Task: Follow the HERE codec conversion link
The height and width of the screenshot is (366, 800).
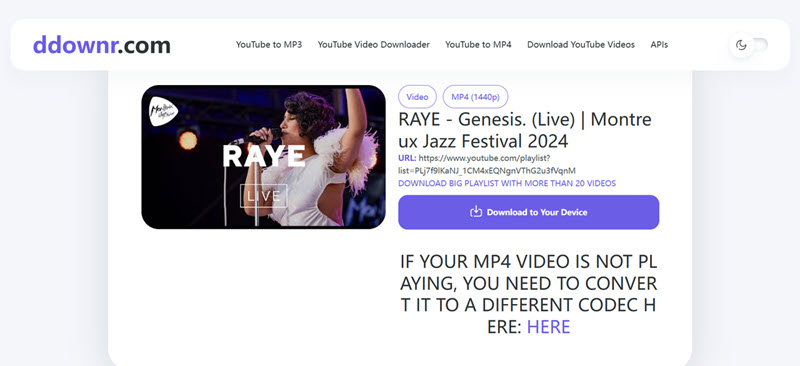Action: (x=548, y=327)
